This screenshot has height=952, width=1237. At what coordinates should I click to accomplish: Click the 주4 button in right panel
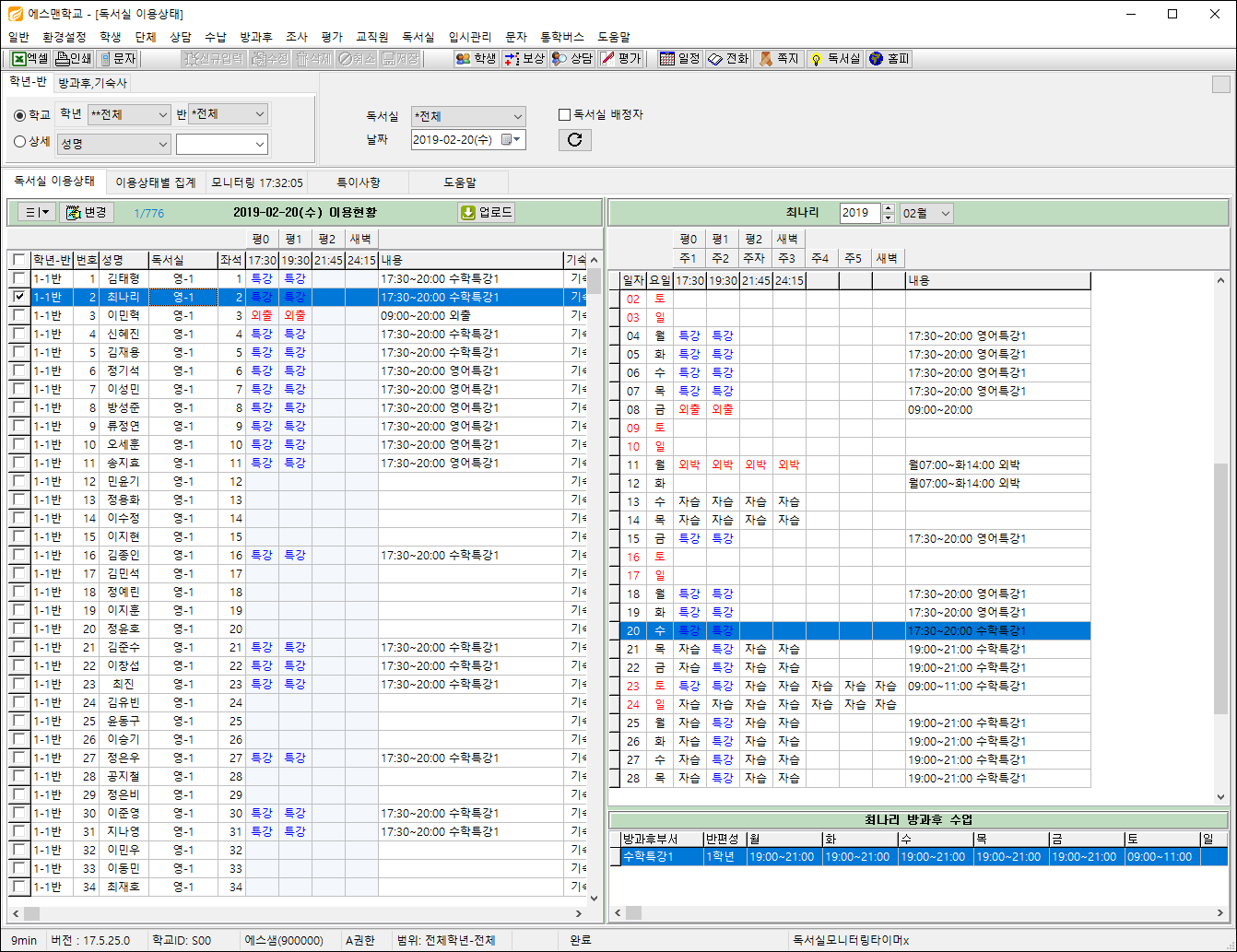click(x=820, y=258)
